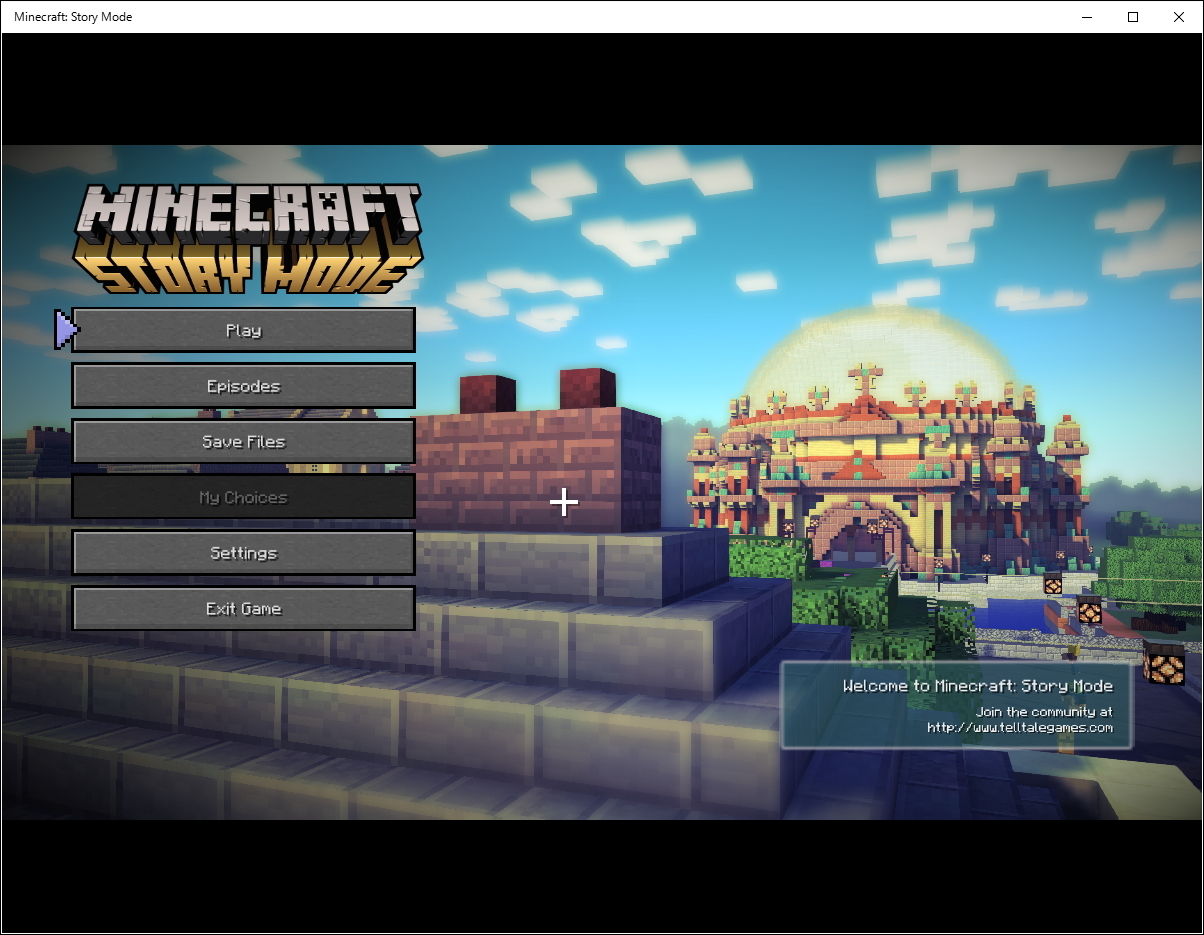Screen dimensions: 1204x935
Task: Click the window title bar text
Action: point(71,16)
